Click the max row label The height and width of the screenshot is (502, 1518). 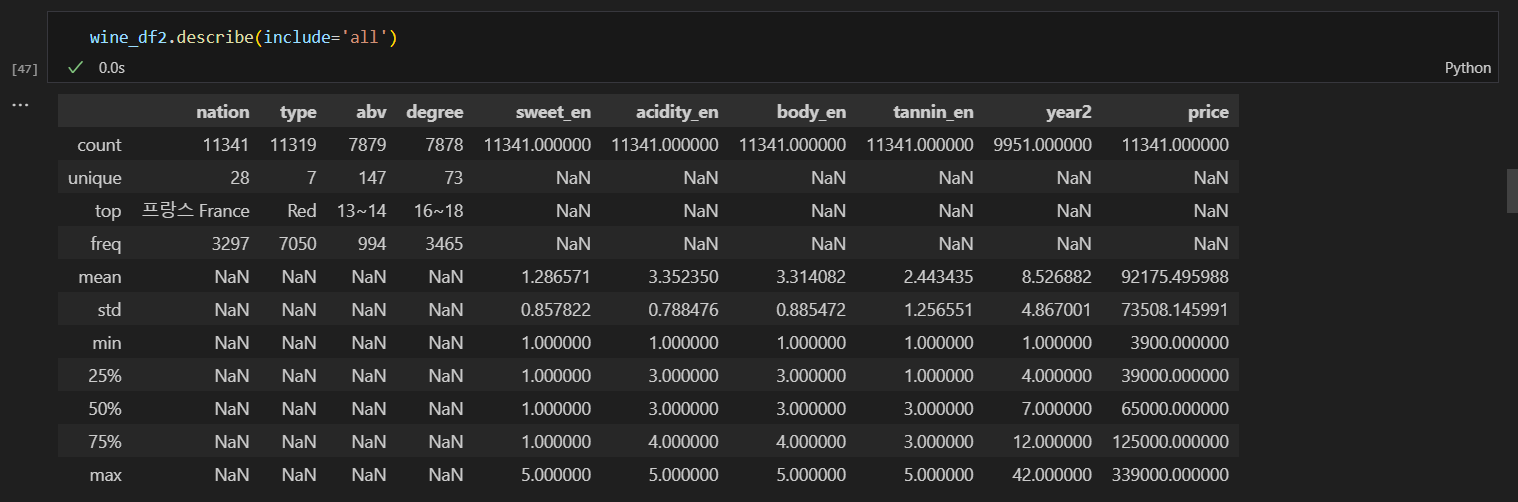pos(105,475)
